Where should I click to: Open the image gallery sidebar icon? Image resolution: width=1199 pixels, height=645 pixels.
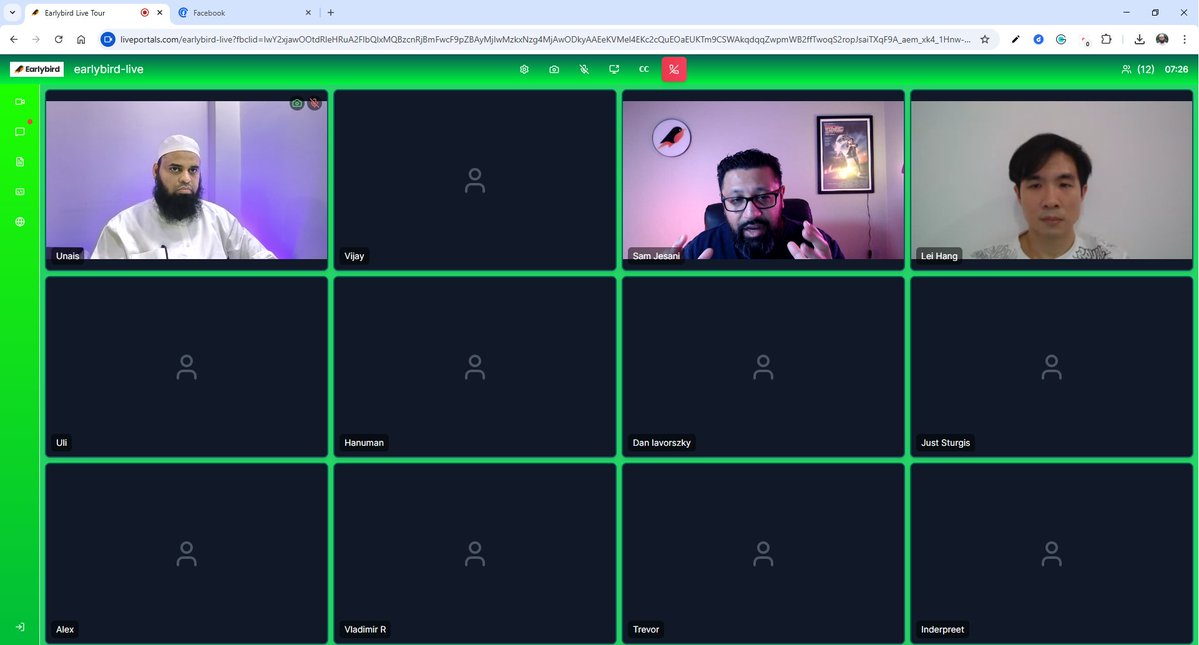coord(19,191)
